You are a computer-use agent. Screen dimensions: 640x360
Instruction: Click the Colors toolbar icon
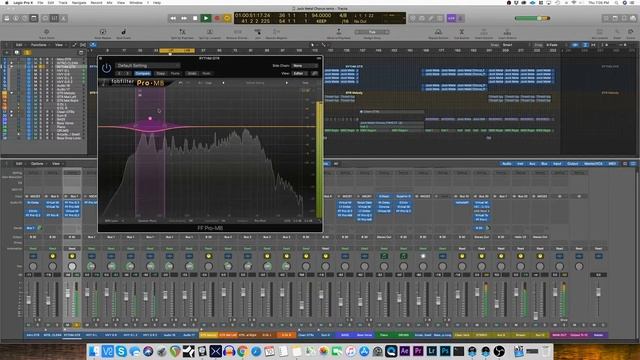[630, 32]
